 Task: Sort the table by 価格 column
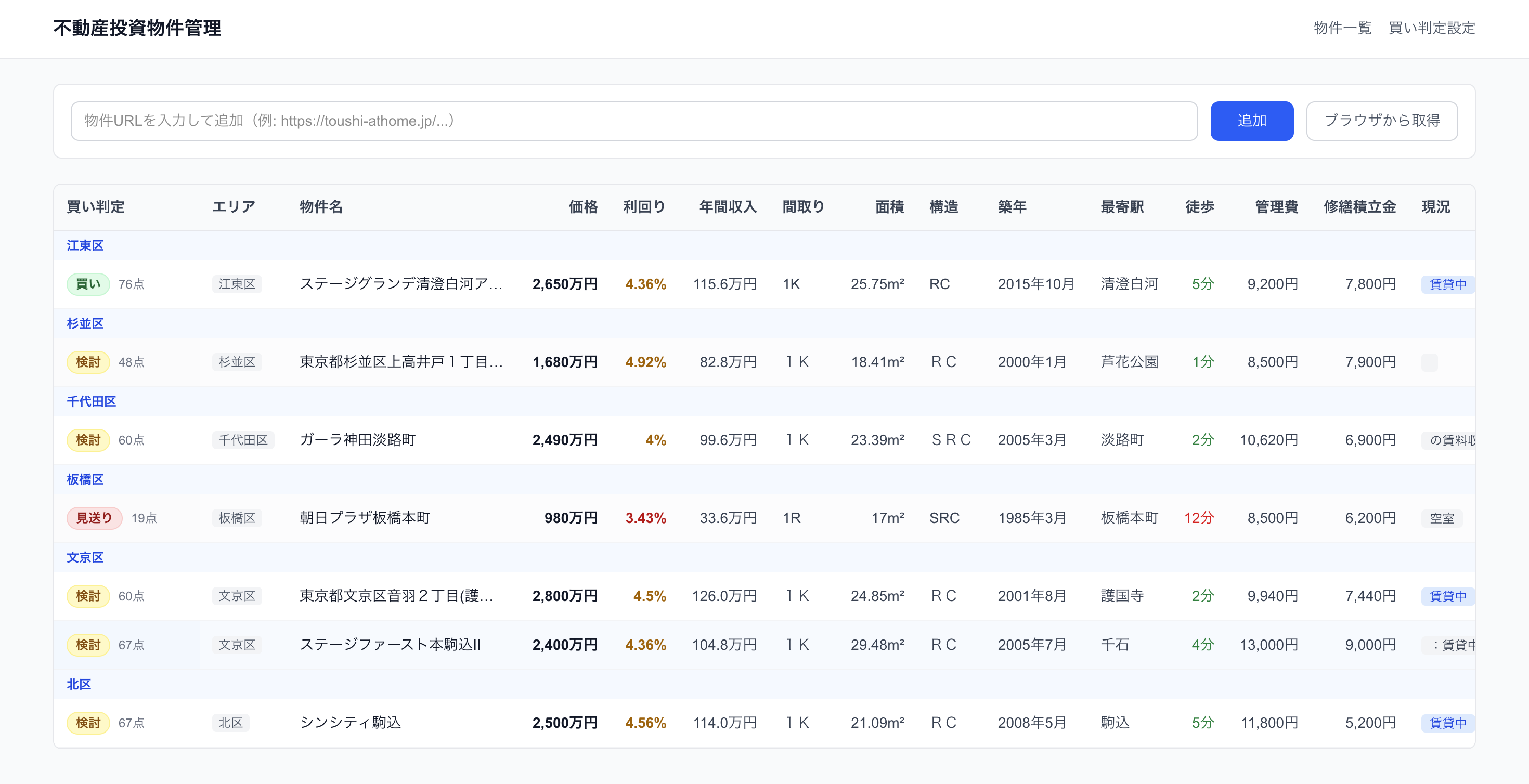click(x=584, y=206)
